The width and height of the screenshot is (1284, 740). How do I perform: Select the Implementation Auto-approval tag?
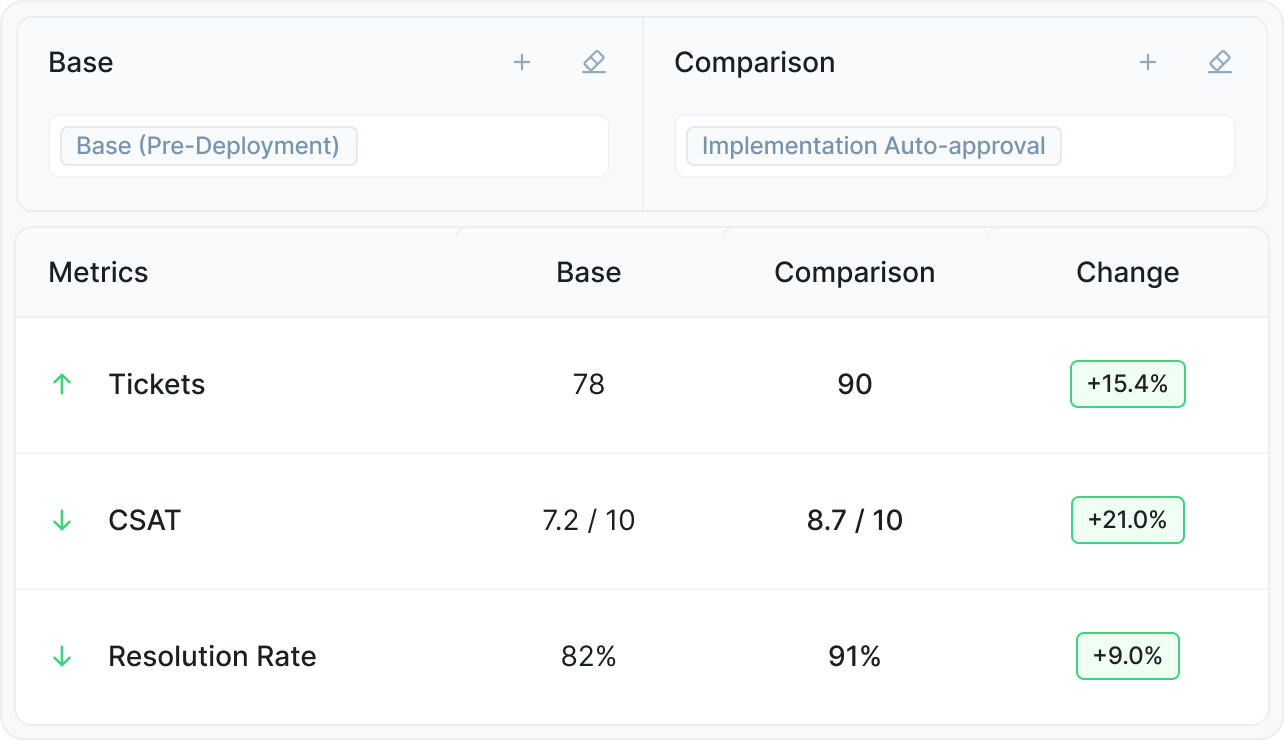873,146
